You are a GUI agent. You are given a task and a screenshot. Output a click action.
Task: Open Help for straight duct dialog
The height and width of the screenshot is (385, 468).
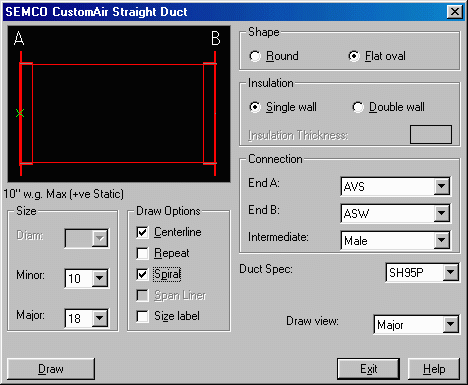point(434,369)
